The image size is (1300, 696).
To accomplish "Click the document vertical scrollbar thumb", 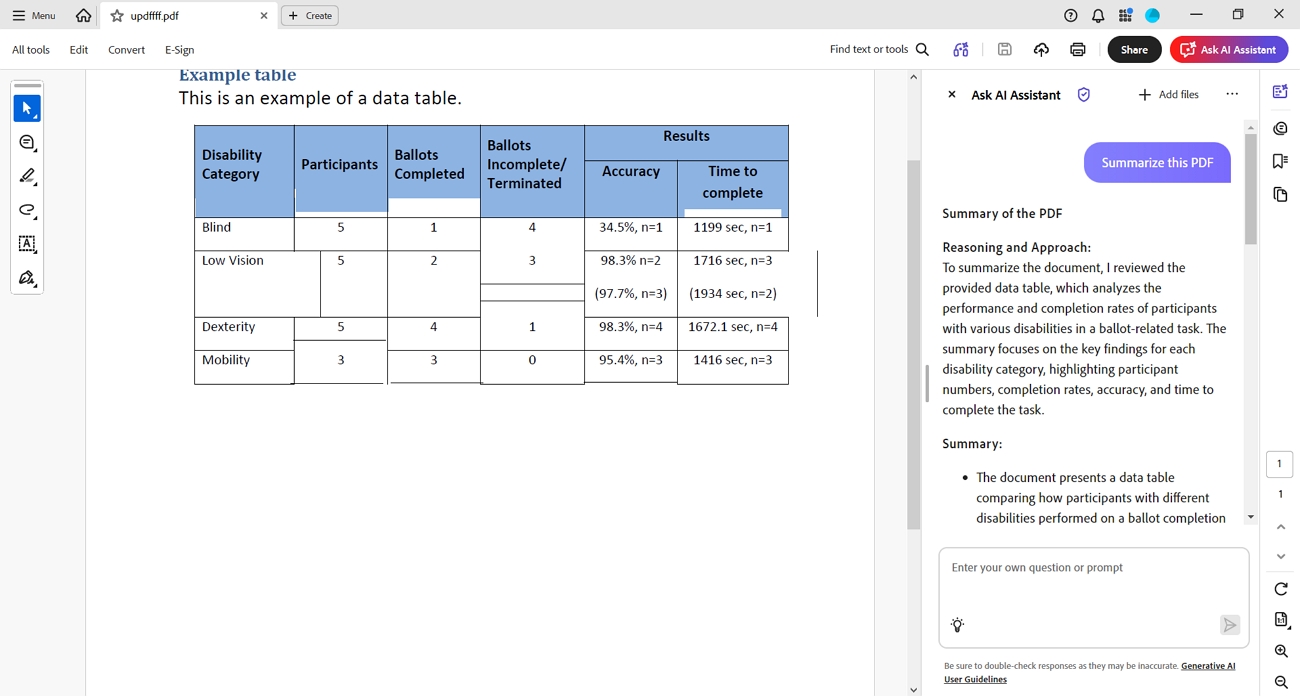I will click(913, 345).
